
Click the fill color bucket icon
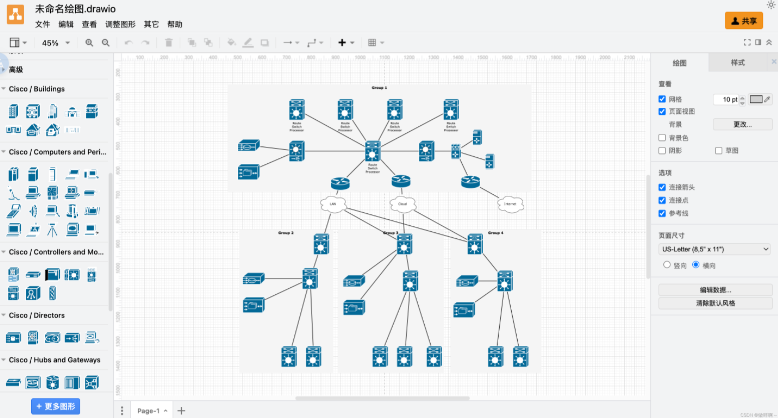tap(232, 43)
